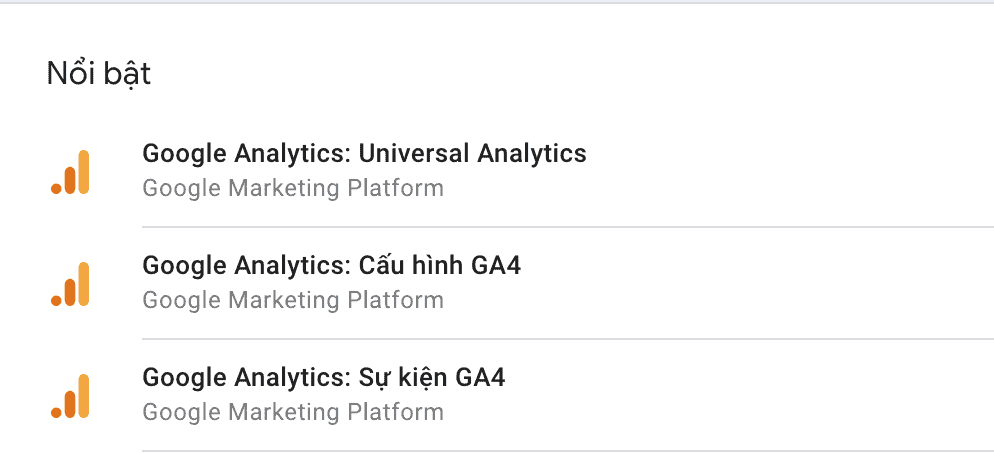Click the 'Cấu hình GA4' words in second title

tap(440, 266)
